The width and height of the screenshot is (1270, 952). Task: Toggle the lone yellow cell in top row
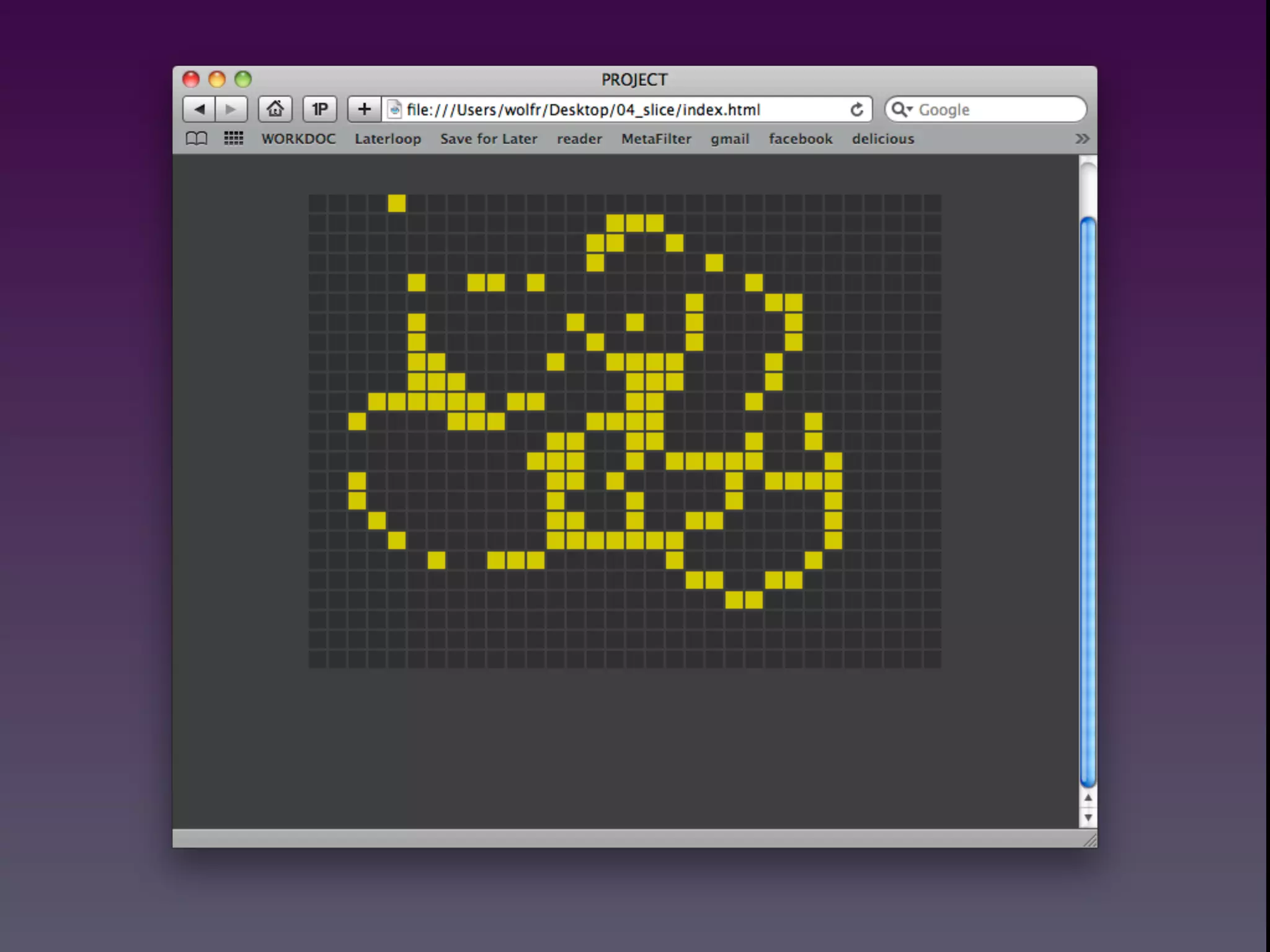point(397,203)
